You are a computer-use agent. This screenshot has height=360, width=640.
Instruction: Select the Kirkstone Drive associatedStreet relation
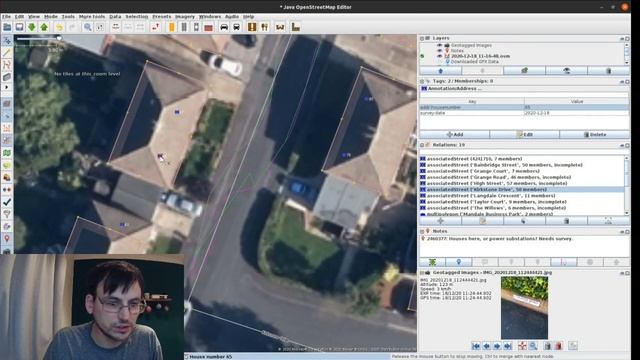point(522,189)
